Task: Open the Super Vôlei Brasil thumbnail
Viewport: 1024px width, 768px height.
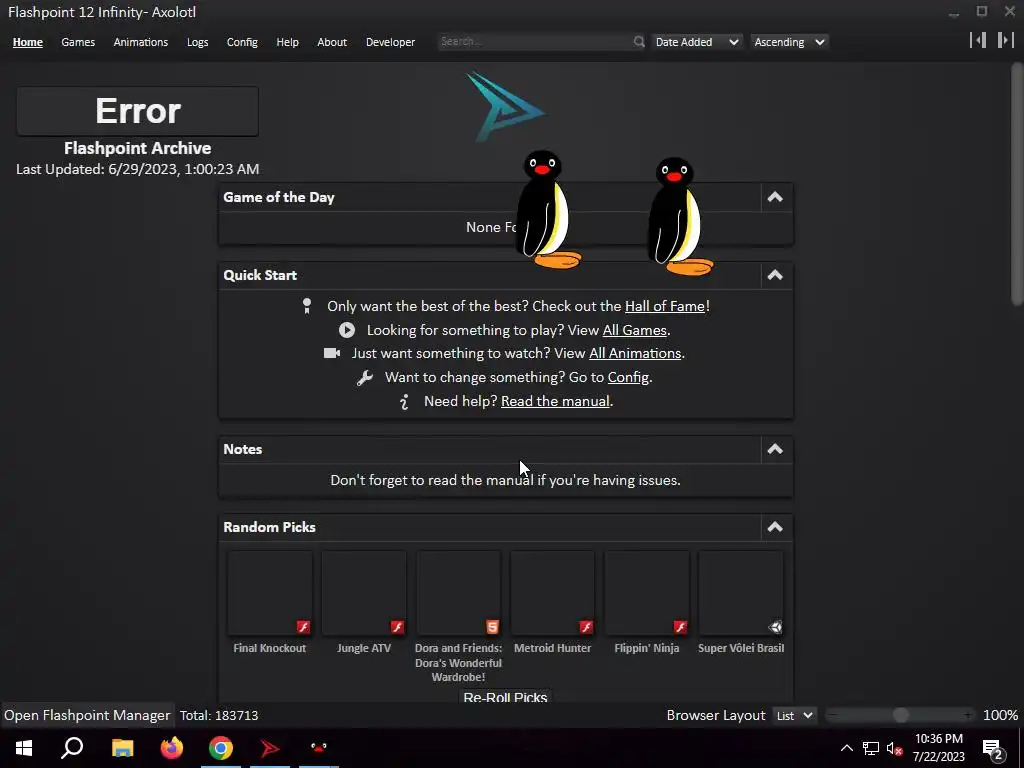Action: pyautogui.click(x=741, y=593)
